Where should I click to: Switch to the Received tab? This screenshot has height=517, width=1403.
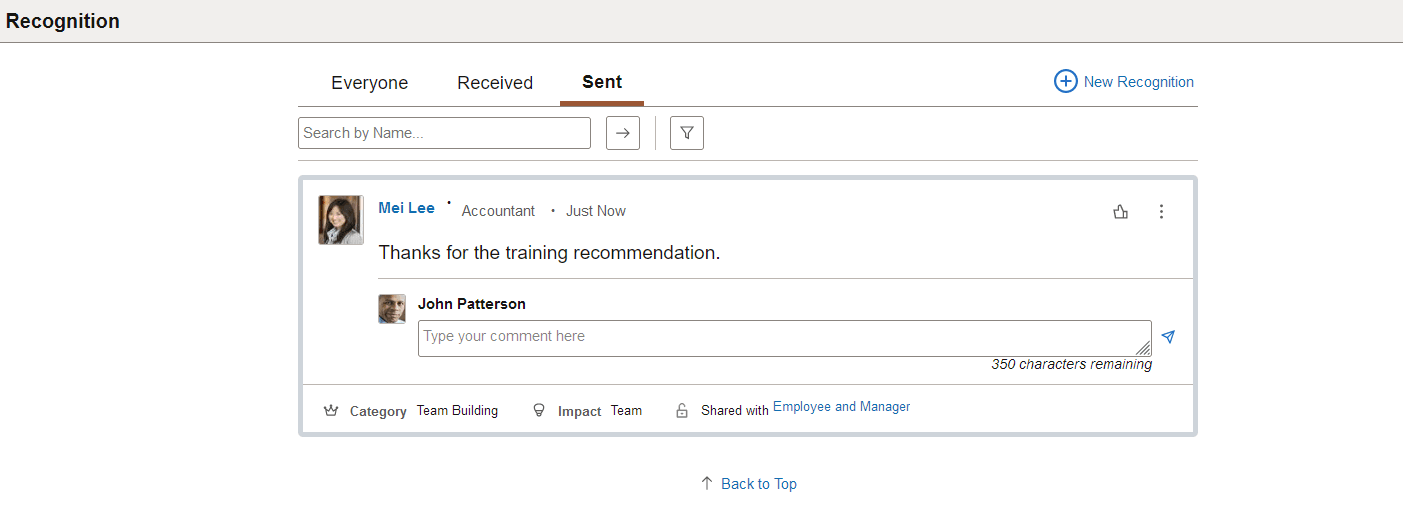coord(495,83)
